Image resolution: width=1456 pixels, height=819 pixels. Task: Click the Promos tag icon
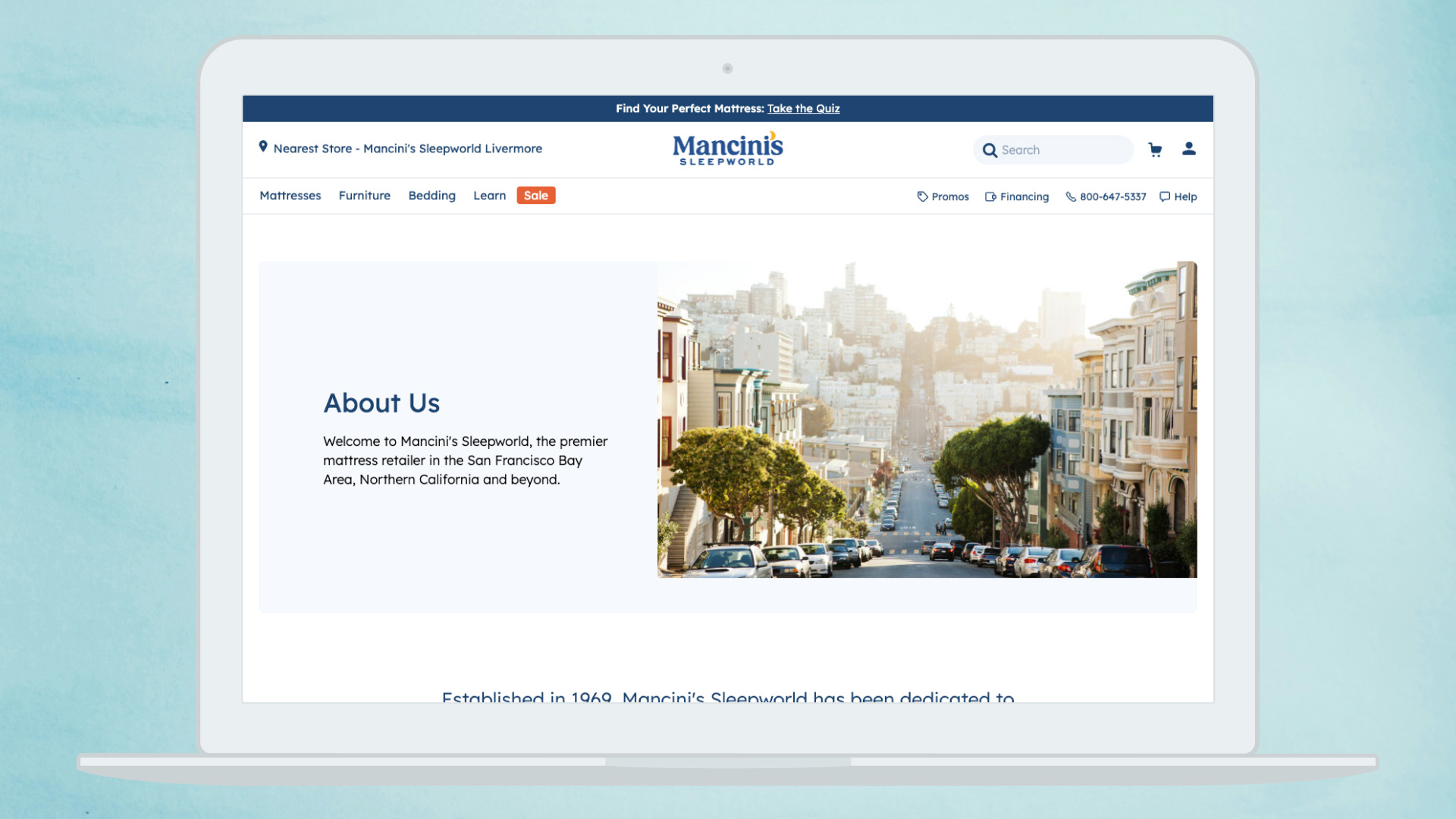922,196
